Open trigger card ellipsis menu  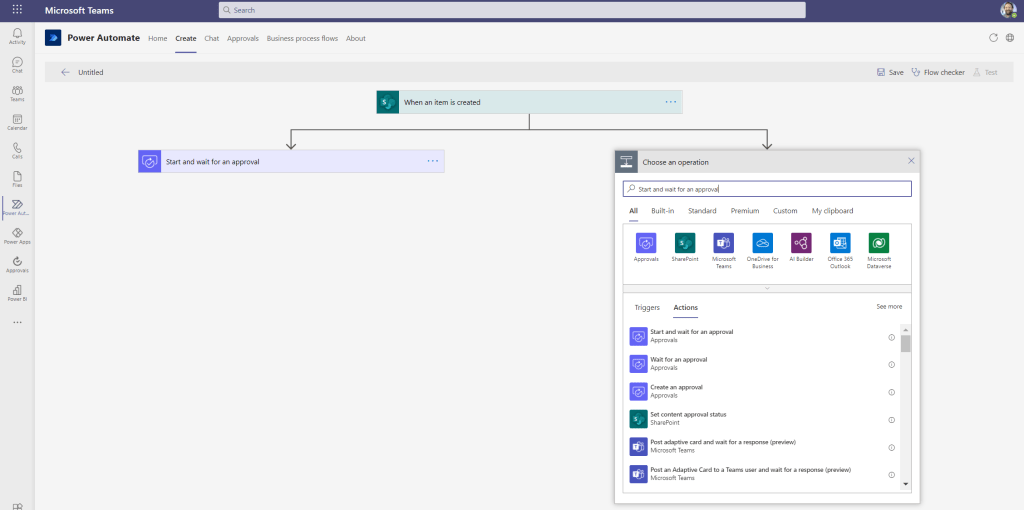(x=671, y=102)
